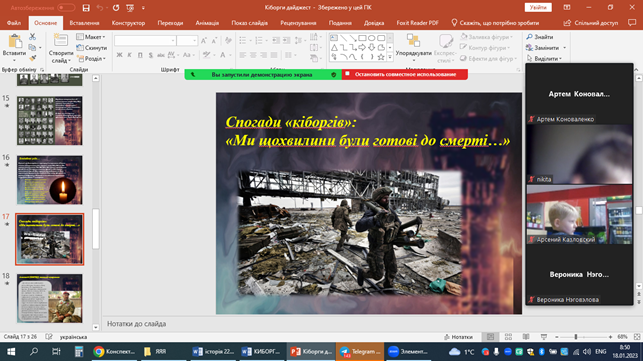This screenshot has height=361, width=643.
Task: Click the zoom slider handle
Action: pos(576,337)
